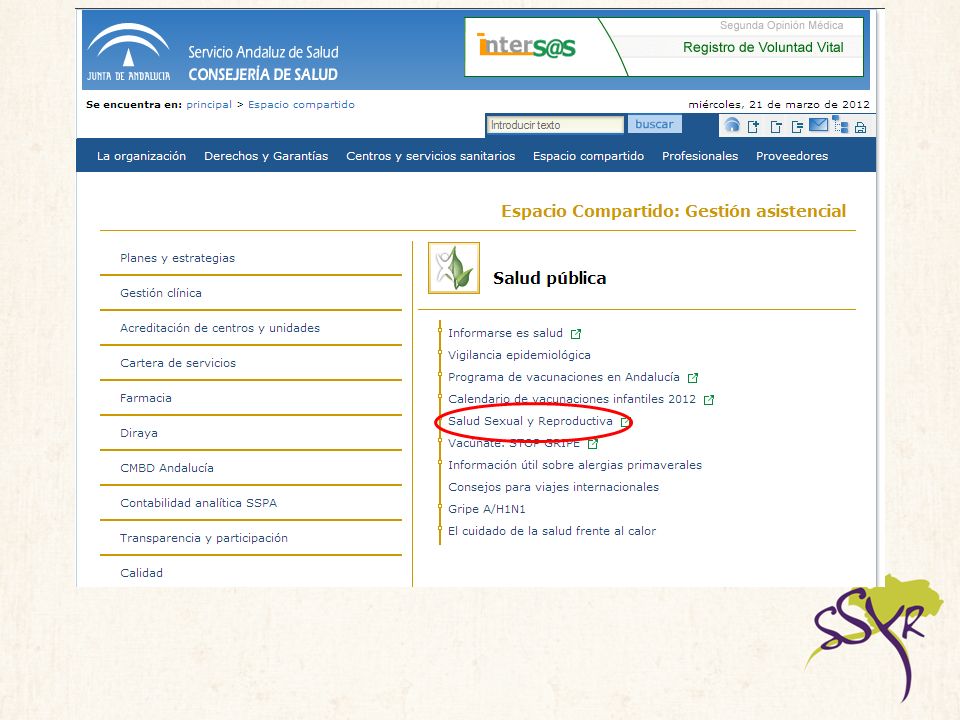Open Vacúnate: STOP GRIPE link

[x=514, y=443]
